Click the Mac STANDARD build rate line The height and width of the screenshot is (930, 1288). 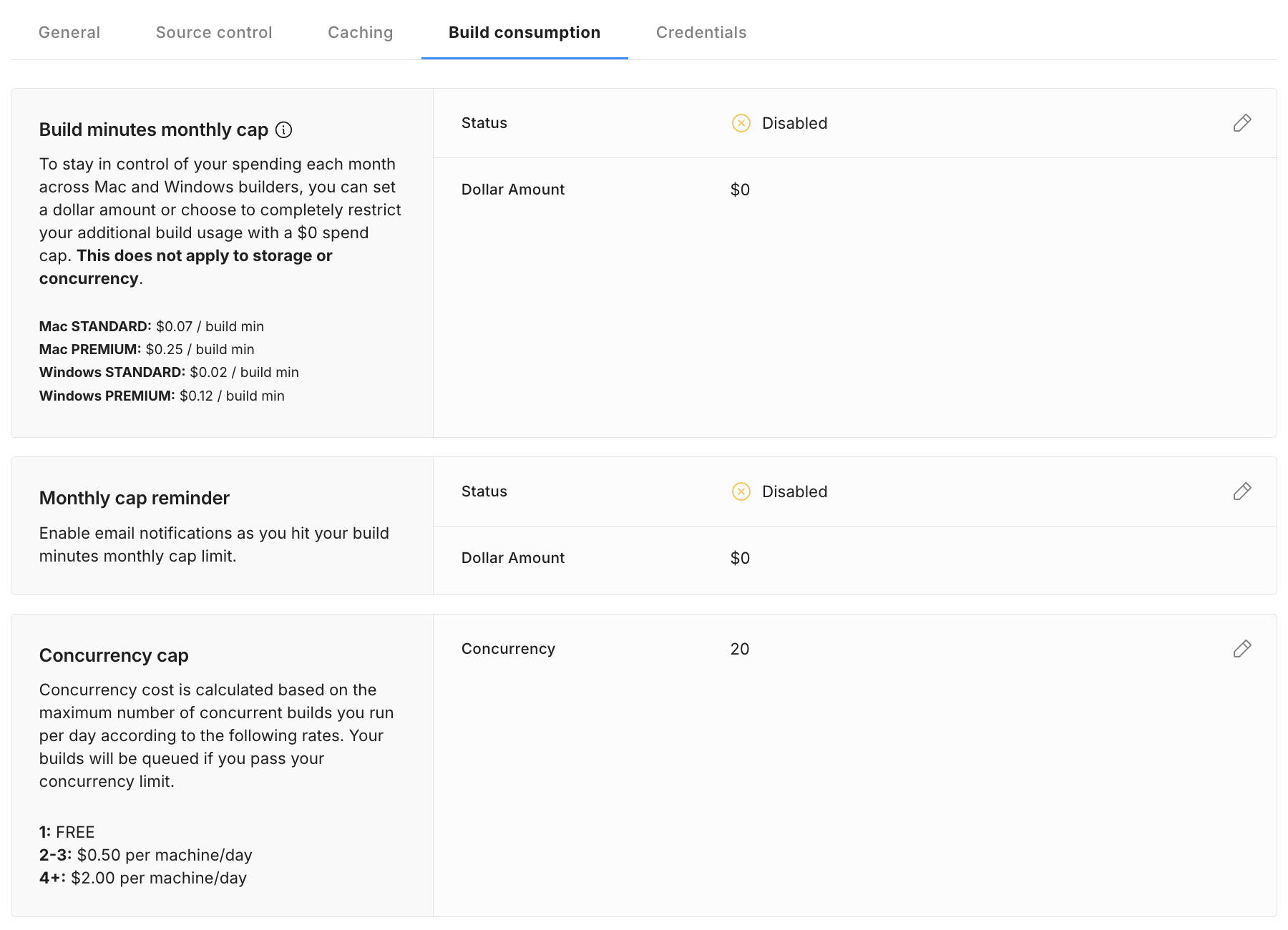151,326
